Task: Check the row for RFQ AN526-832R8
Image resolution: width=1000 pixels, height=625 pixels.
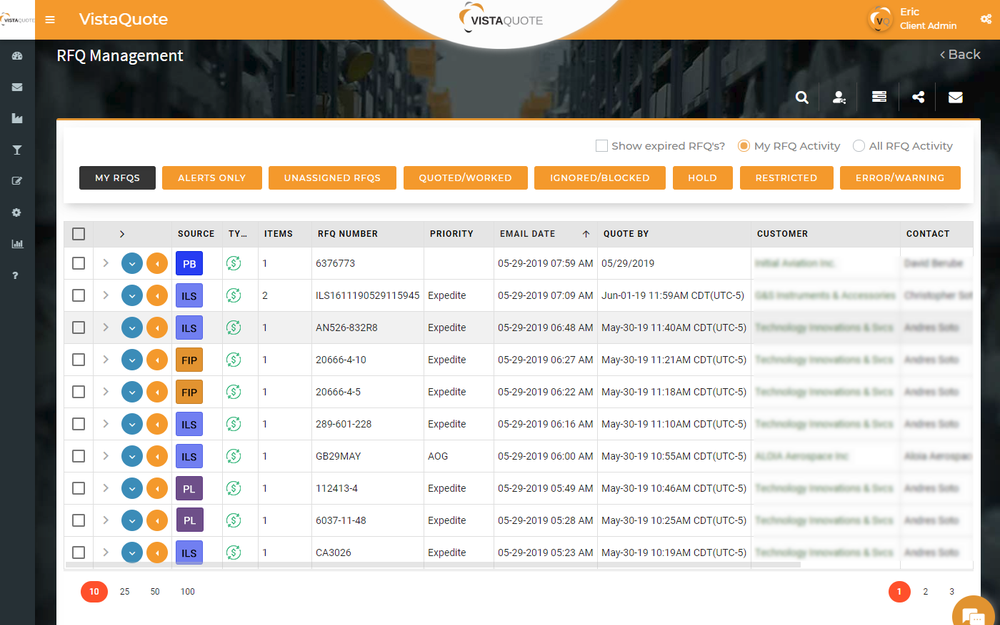Action: coord(78,328)
